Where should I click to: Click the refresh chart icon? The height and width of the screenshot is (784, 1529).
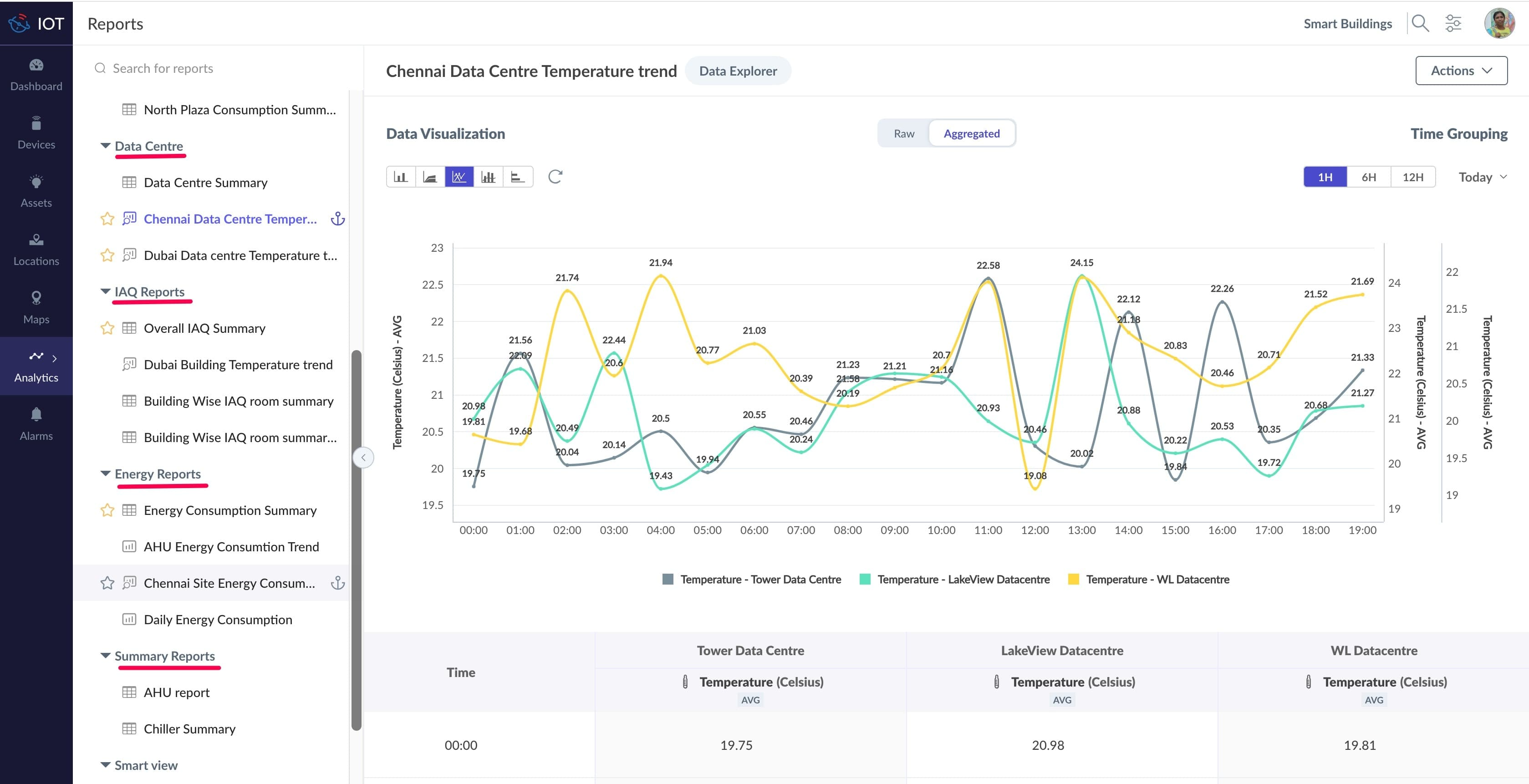pos(555,177)
